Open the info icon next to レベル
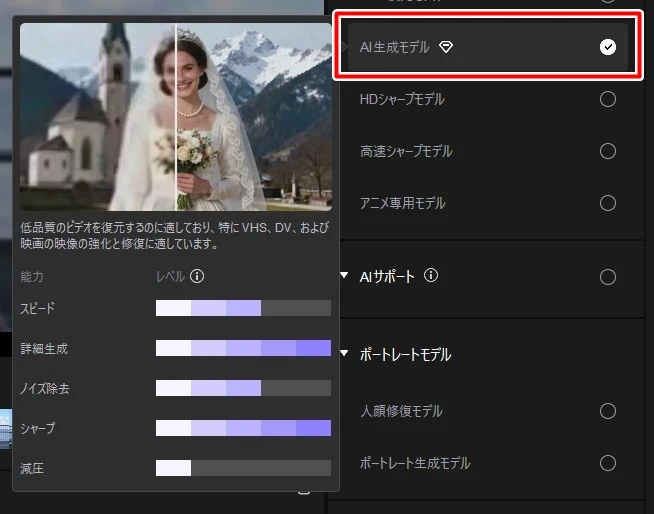654x514 pixels. tap(197, 276)
